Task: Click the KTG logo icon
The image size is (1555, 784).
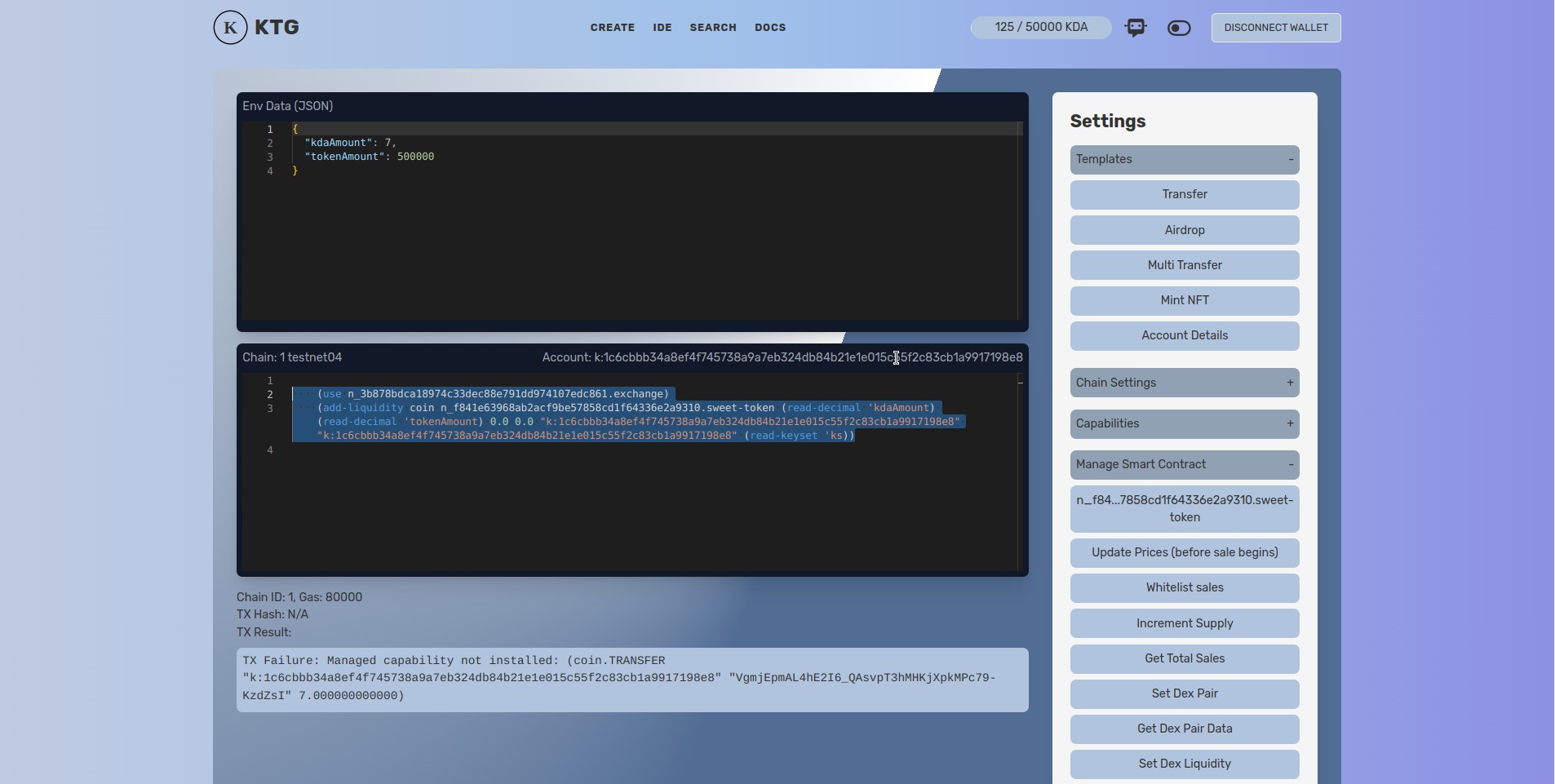Action: tap(230, 27)
